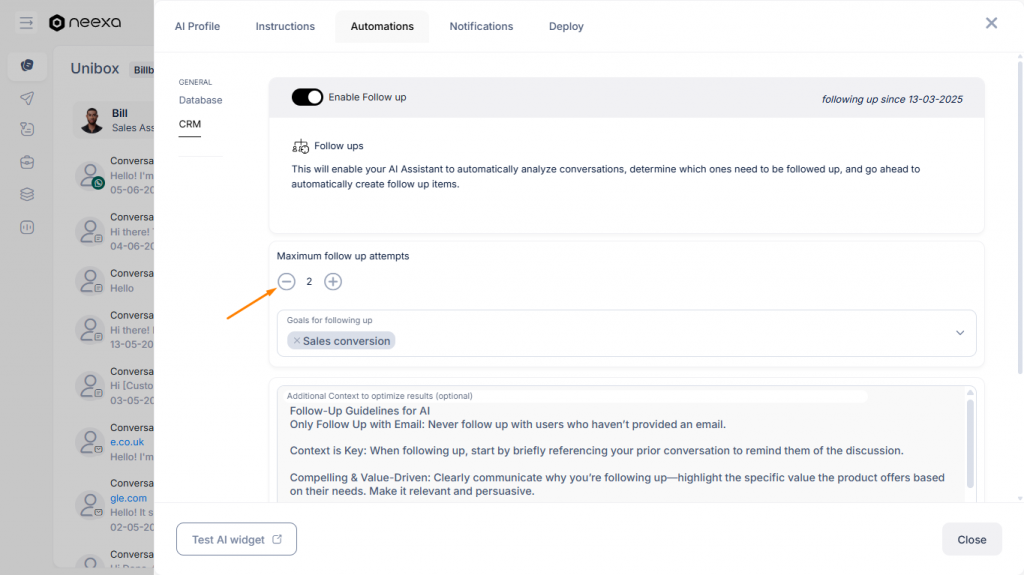Open the campaigns paper-plane sidebar icon
The image size is (1024, 575).
pyautogui.click(x=27, y=98)
